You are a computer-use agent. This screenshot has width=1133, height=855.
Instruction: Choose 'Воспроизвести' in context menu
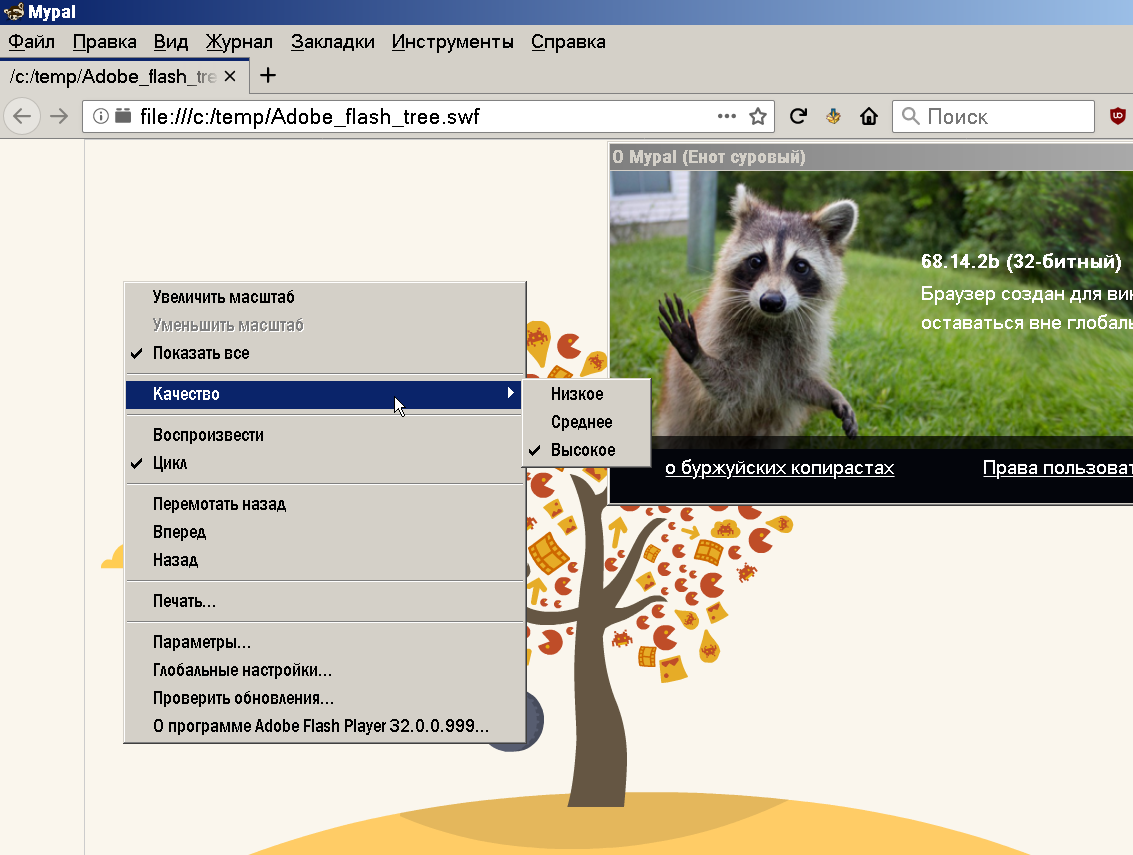(x=324, y=435)
